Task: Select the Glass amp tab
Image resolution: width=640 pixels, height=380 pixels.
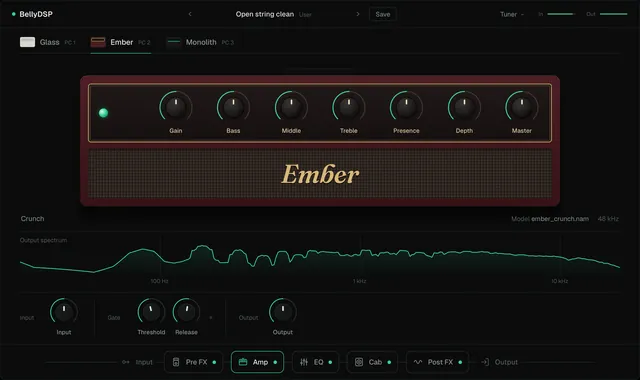Action: click(x=48, y=42)
